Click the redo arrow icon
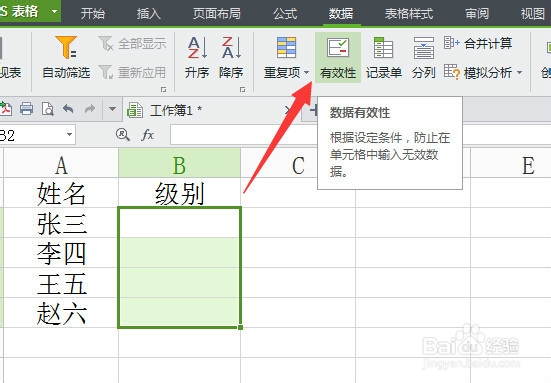 [x=90, y=109]
